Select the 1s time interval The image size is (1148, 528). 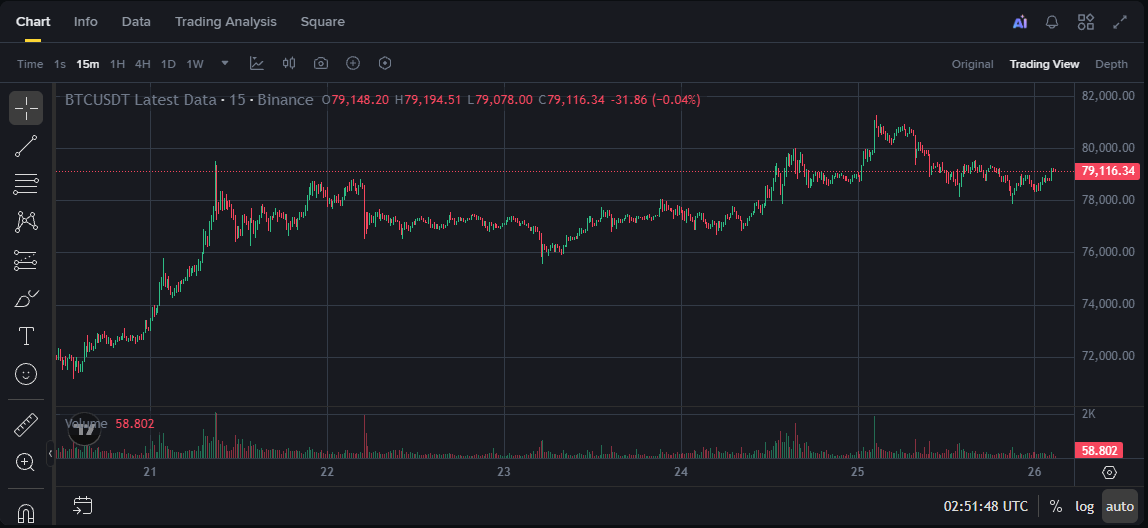pyautogui.click(x=60, y=64)
